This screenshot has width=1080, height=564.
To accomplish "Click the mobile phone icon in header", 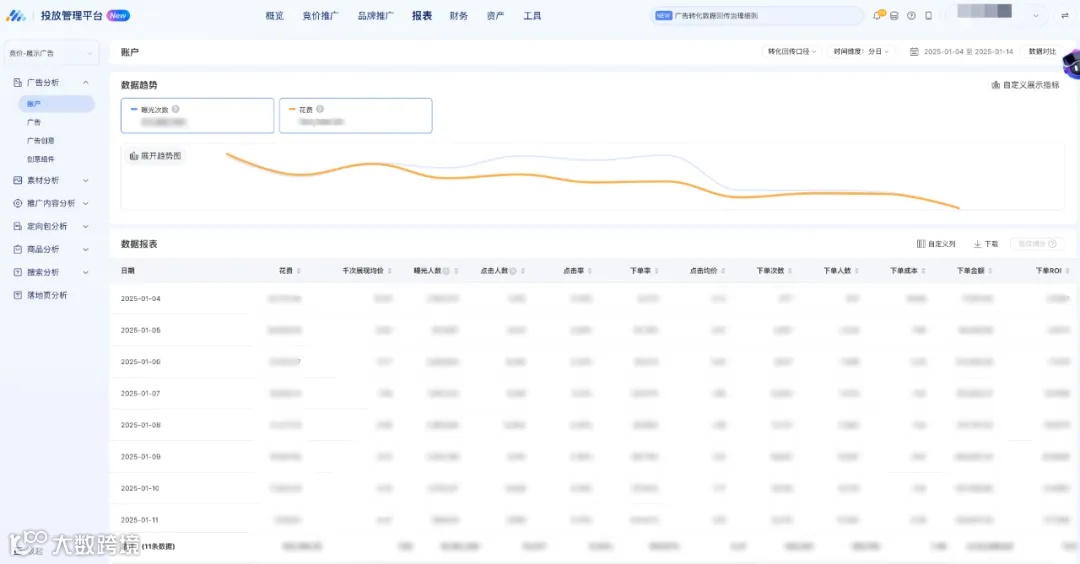I will (928, 15).
